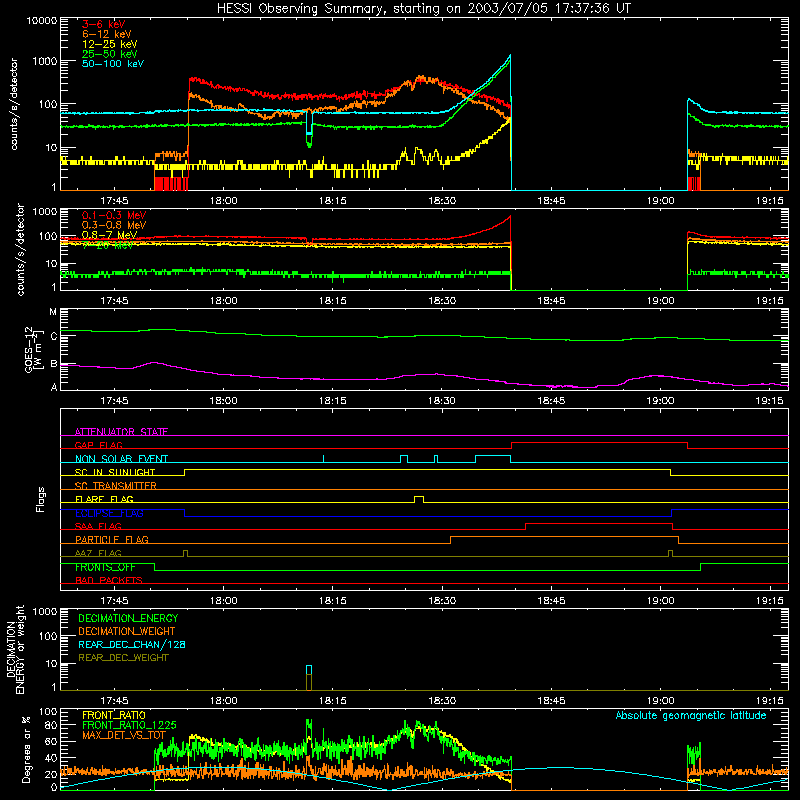Click the REAR_DEC_CHAN/128 legend label
The image size is (800, 800).
tap(132, 644)
